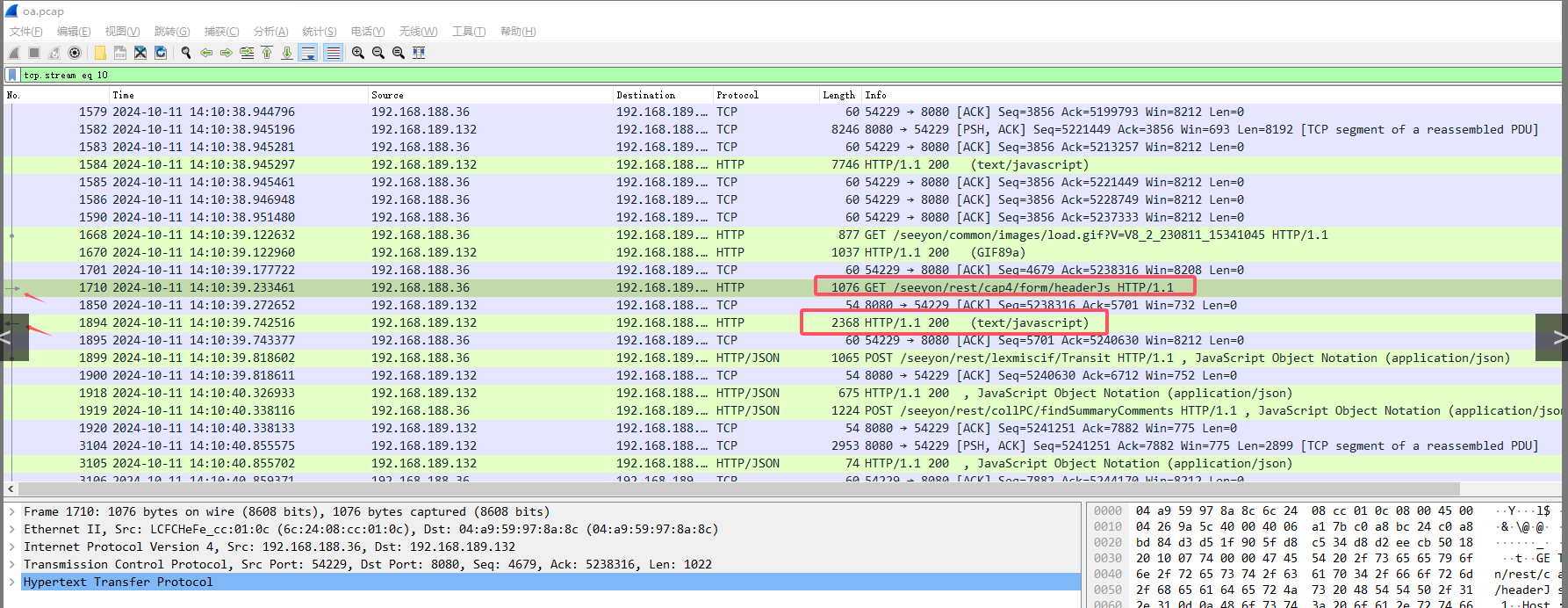This screenshot has height=608, width=1568.
Task: Click the display filter bookmark icon
Action: coord(12,76)
